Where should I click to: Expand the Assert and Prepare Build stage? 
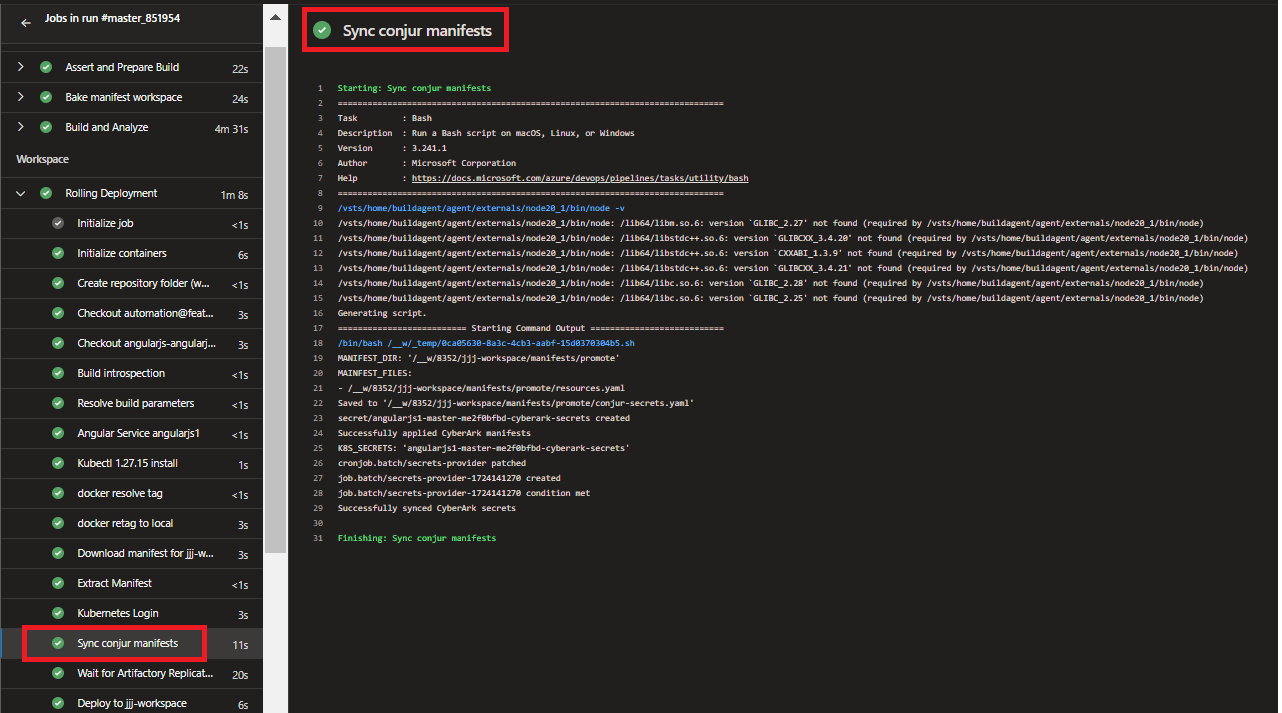tap(20, 67)
